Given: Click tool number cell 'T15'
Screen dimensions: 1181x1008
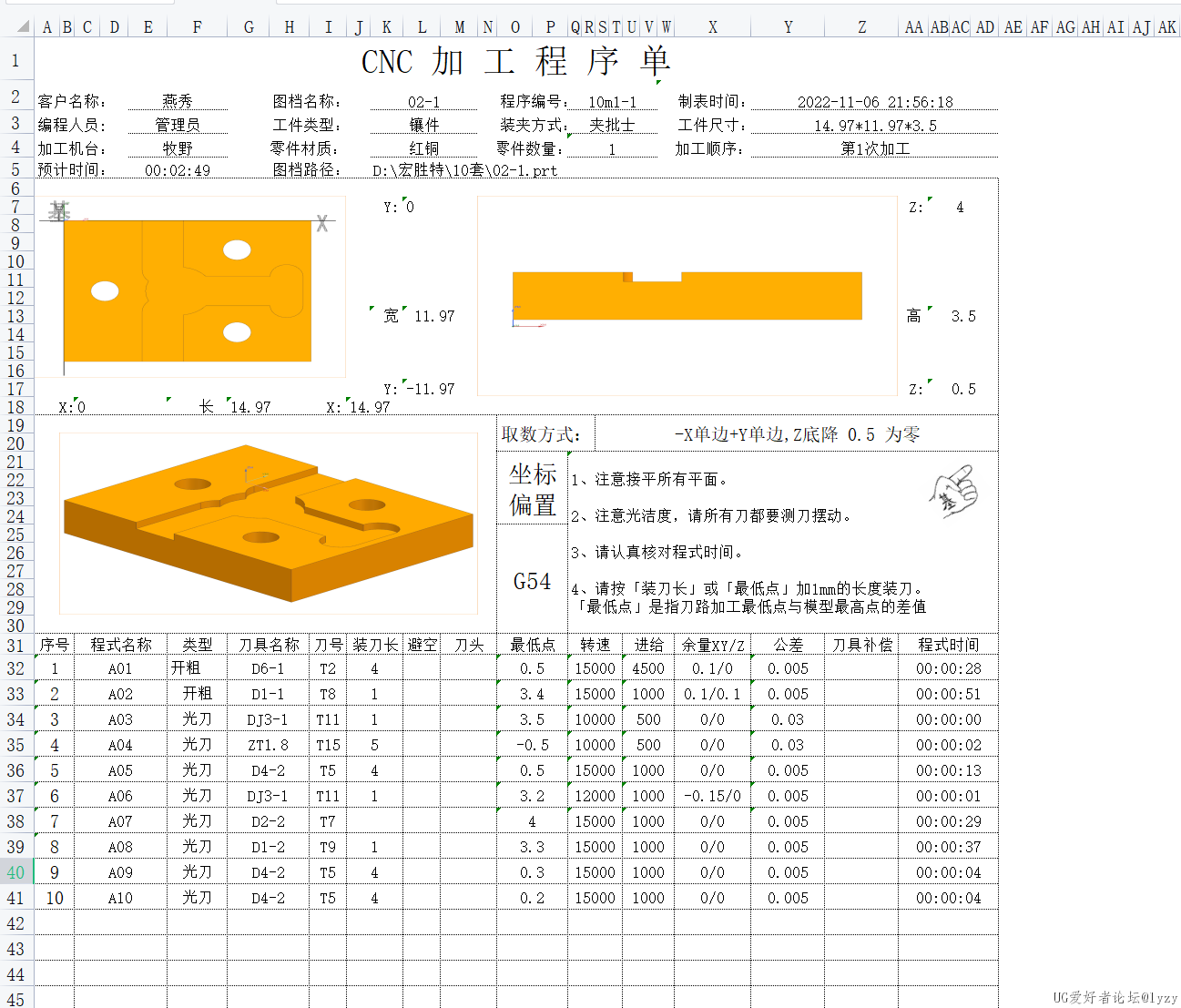Looking at the screenshot, I should click(328, 745).
